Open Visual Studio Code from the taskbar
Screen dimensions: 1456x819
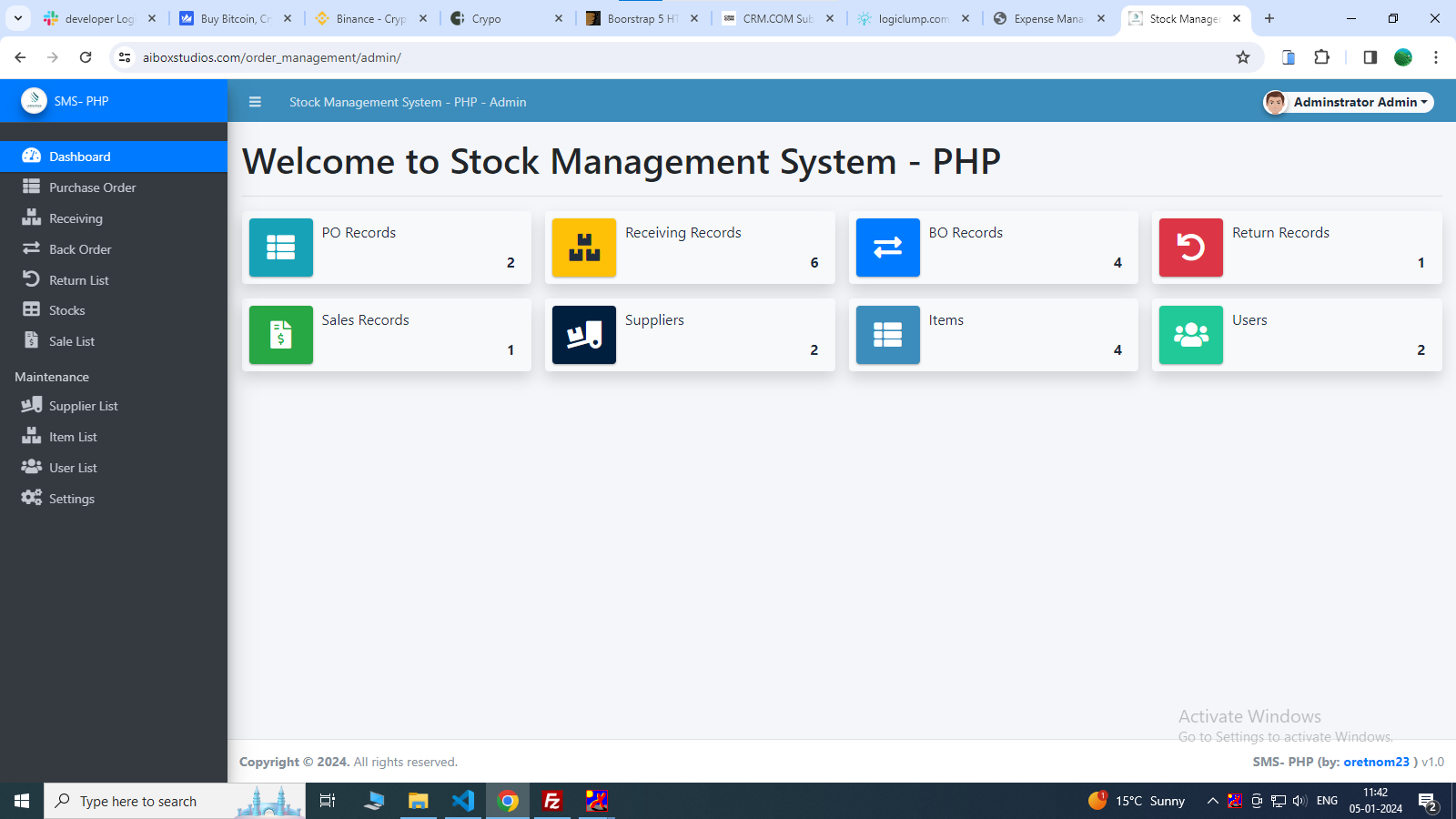(463, 801)
